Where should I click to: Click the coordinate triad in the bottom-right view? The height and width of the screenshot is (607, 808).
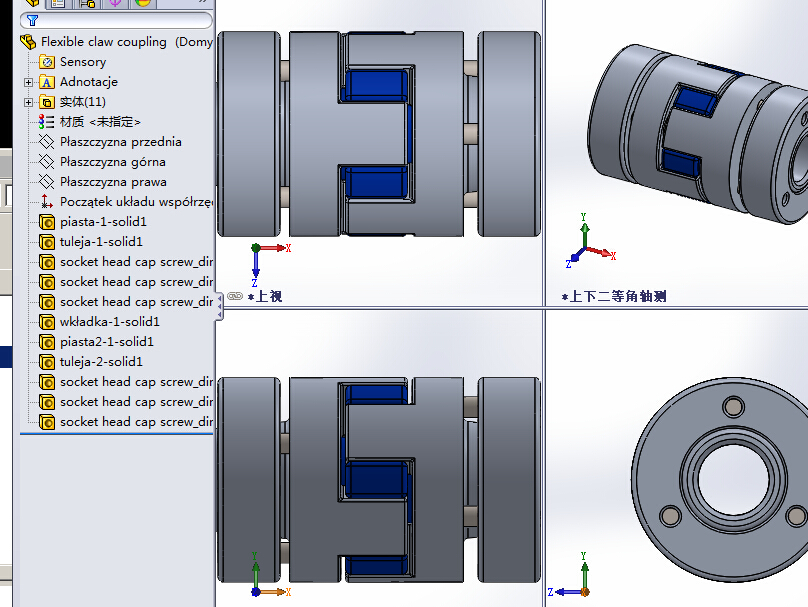click(569, 575)
